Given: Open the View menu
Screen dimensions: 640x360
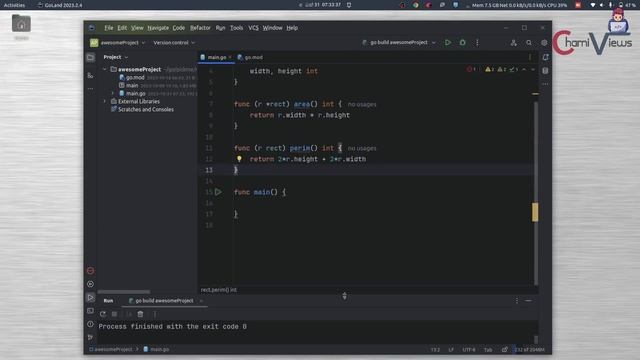Looking at the screenshot, I should click(137, 28).
